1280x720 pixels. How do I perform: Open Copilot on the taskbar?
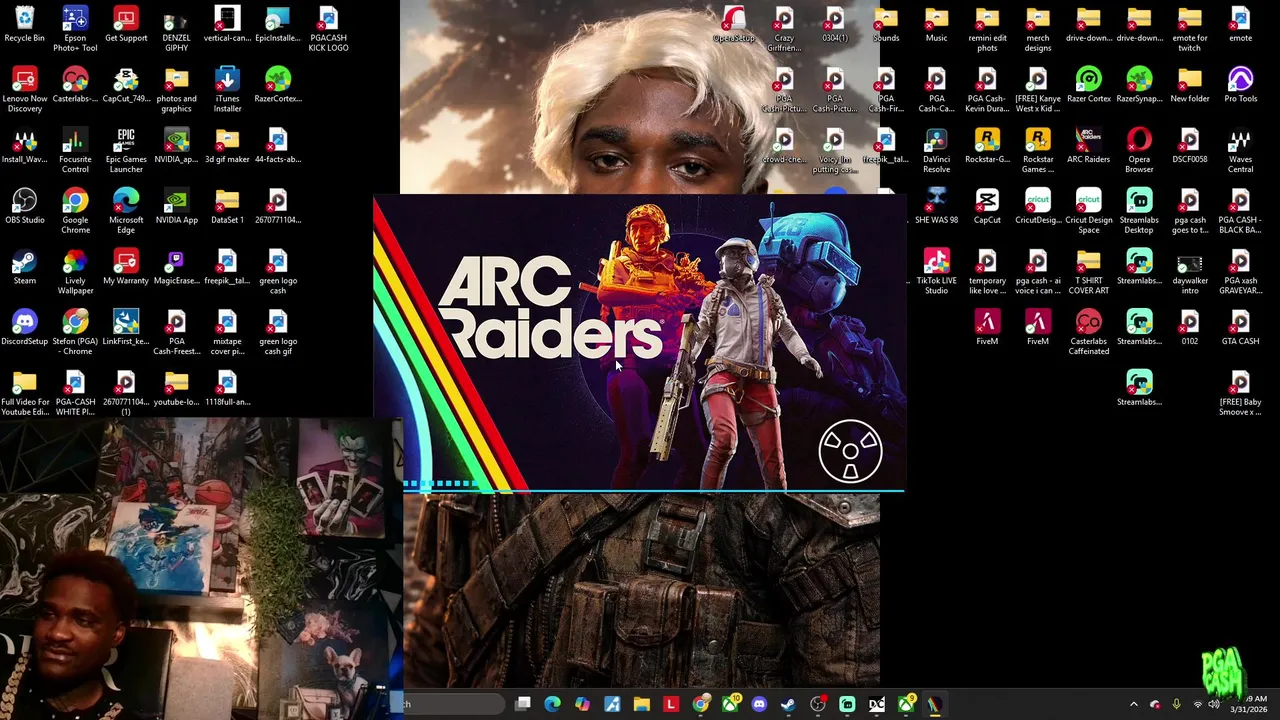click(582, 704)
